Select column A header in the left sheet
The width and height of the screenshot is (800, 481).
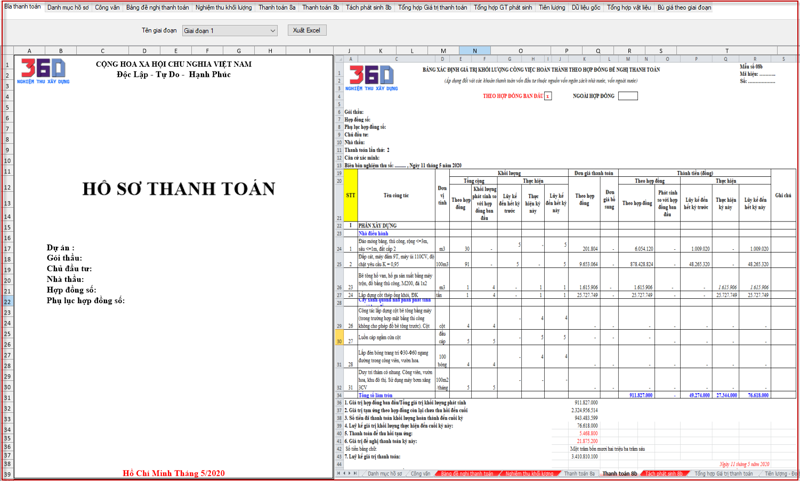pos(29,50)
